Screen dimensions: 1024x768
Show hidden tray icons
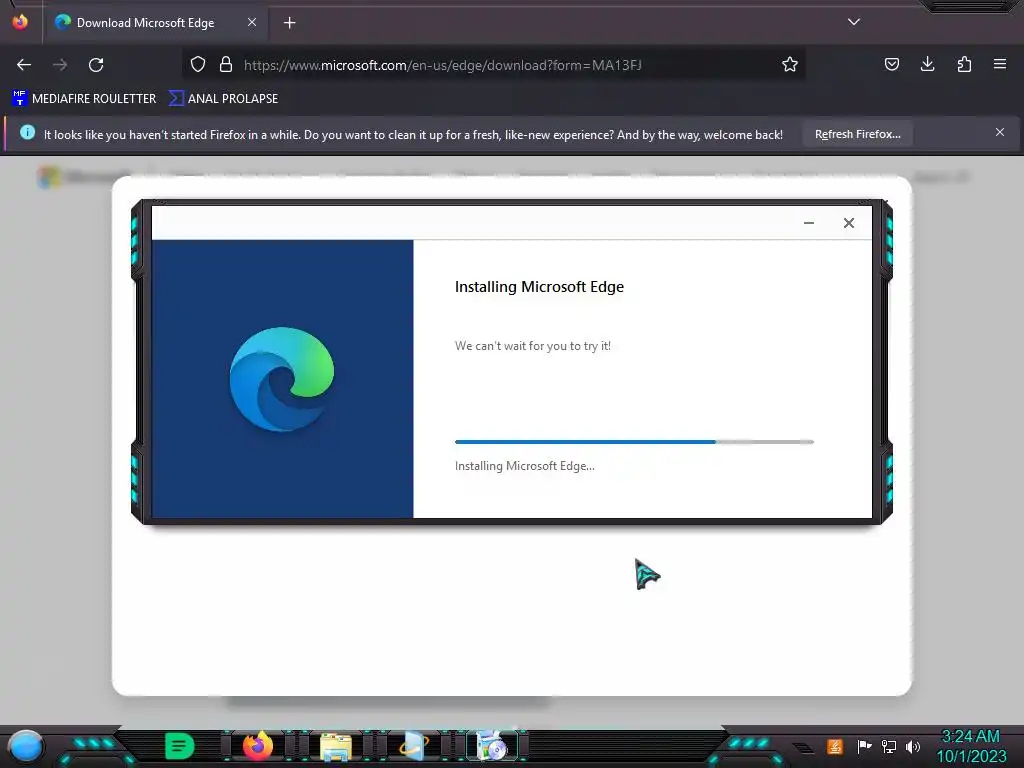tap(803, 747)
